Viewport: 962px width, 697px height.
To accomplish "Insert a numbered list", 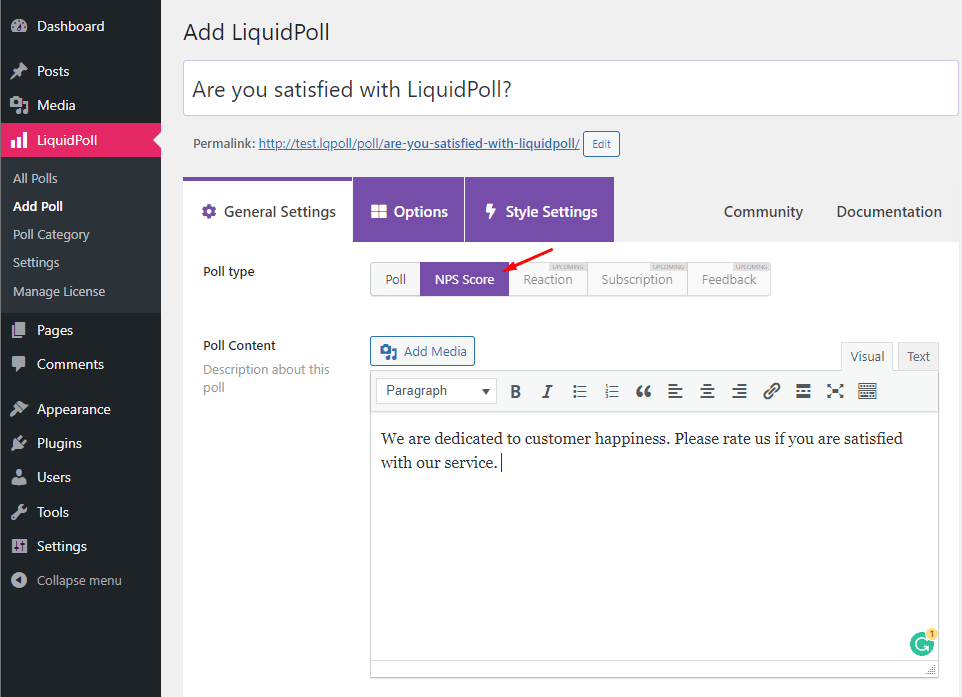I will [612, 391].
